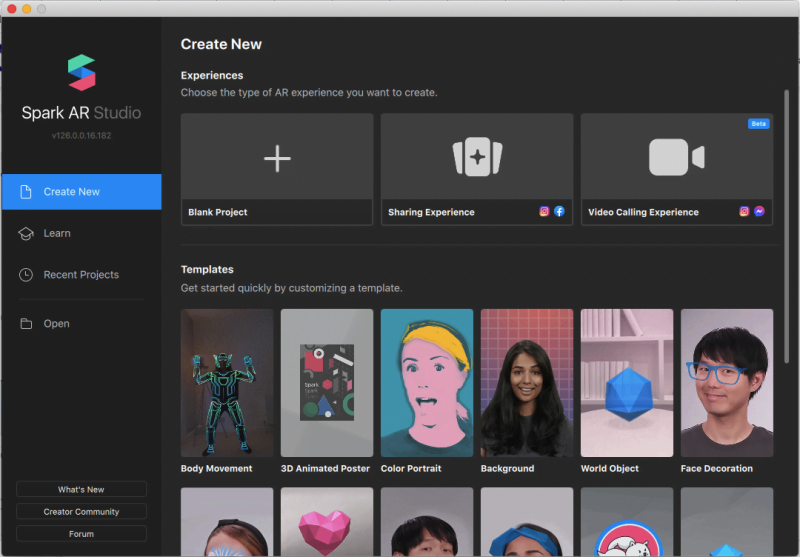The image size is (800, 557).
Task: Open the World Object template
Action: point(627,383)
